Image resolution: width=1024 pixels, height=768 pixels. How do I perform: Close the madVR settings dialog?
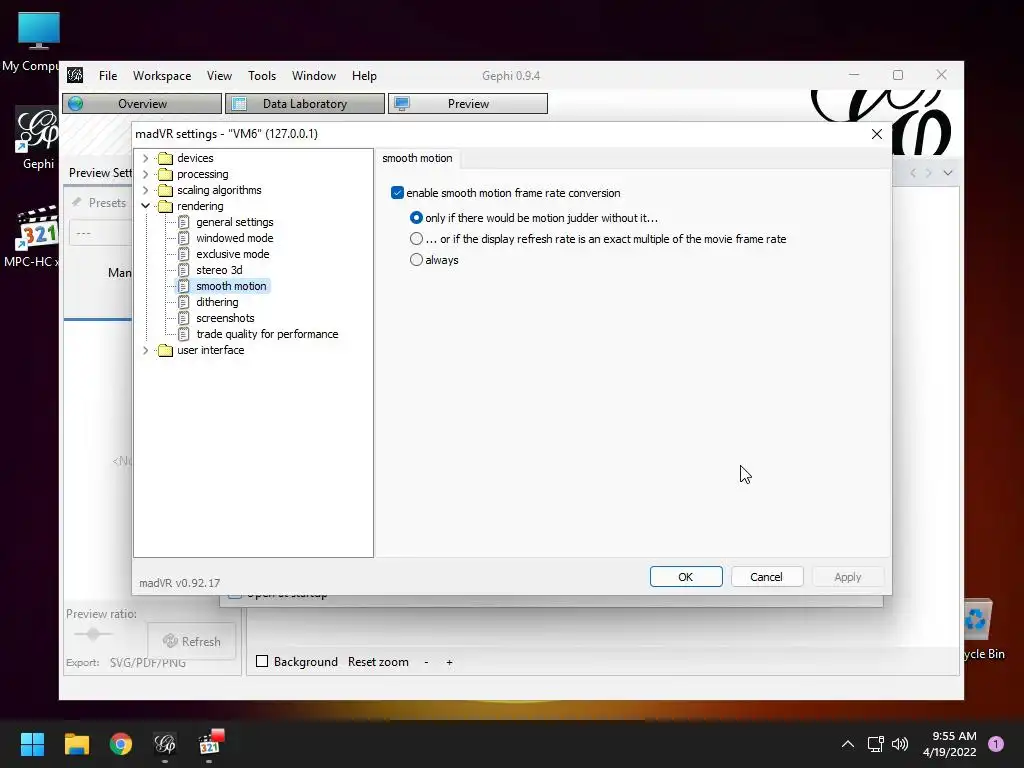(x=876, y=134)
